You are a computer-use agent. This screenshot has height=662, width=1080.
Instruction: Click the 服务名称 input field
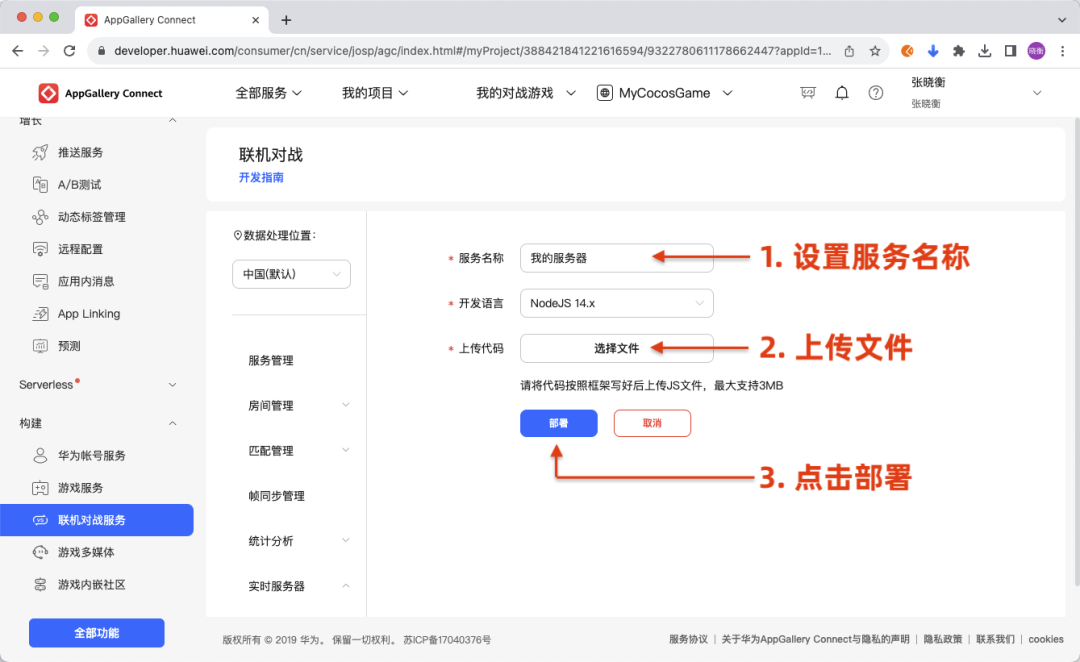tap(616, 258)
